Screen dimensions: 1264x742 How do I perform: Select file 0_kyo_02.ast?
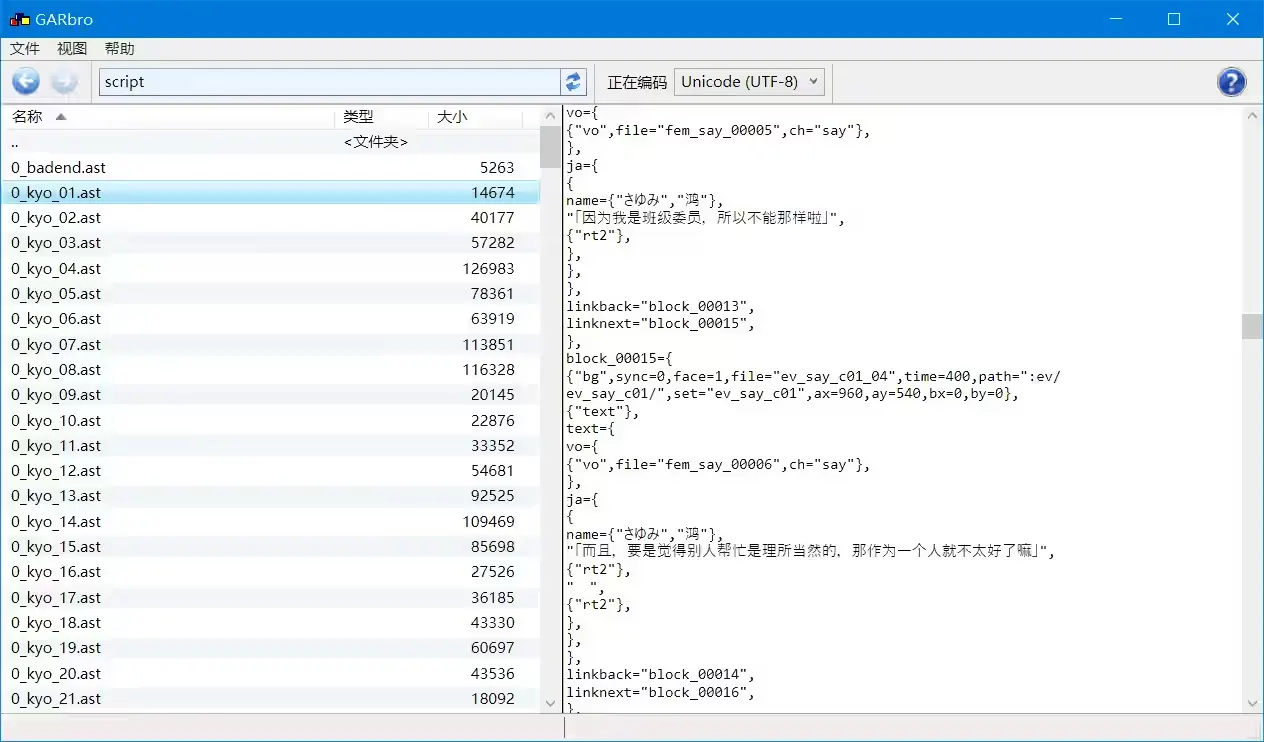270,218
